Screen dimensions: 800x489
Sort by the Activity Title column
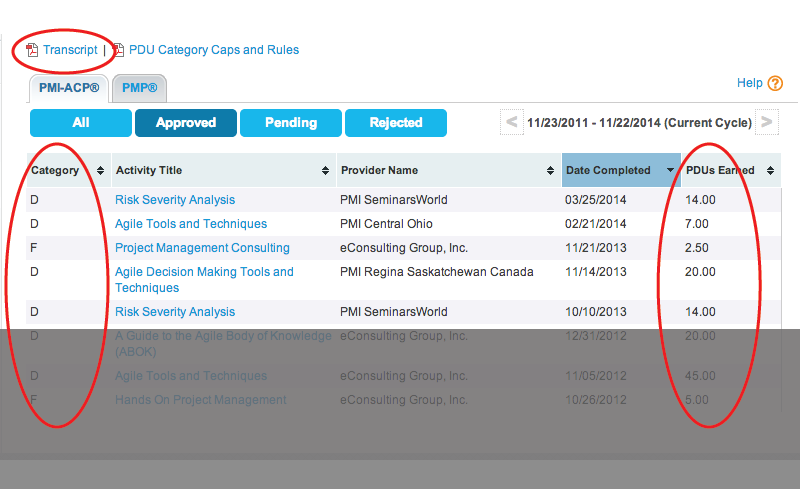tap(223, 170)
